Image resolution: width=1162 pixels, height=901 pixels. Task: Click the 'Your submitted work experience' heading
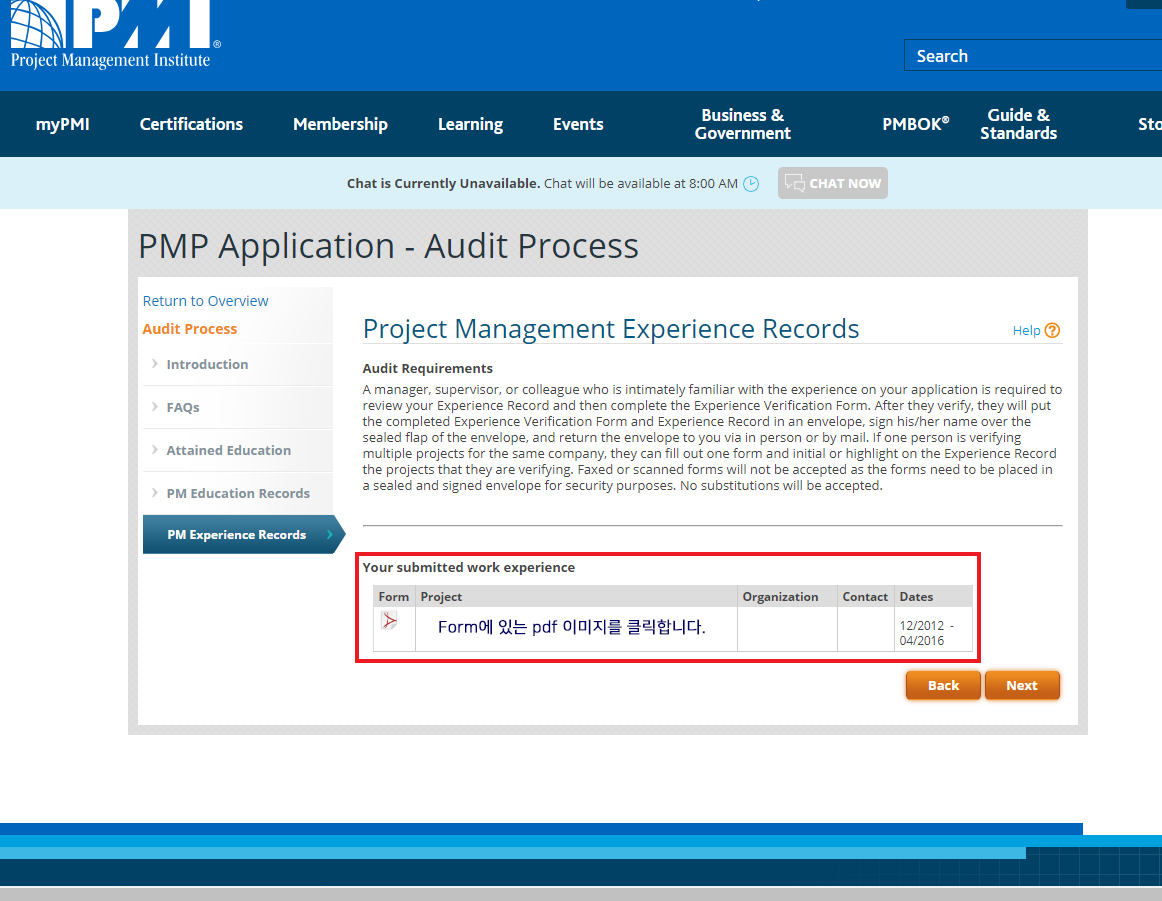click(468, 568)
